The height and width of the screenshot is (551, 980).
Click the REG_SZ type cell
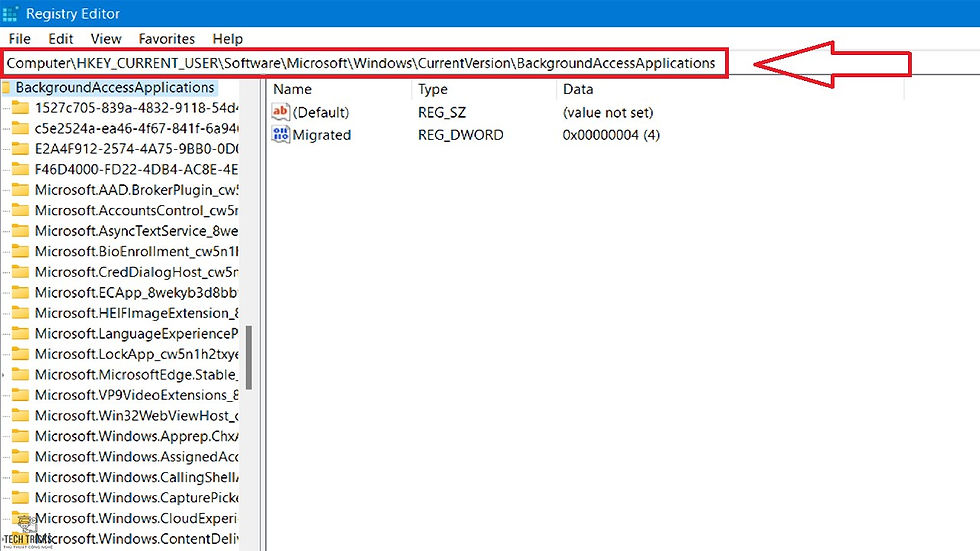[442, 112]
